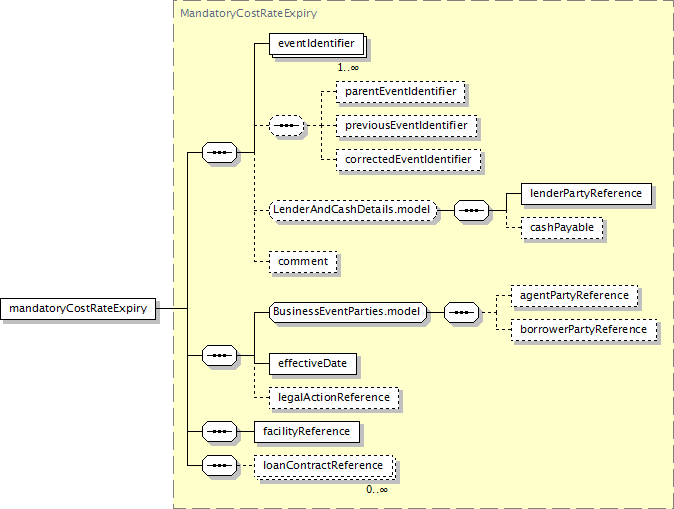Click the facilityReference element
This screenshot has width=674, height=509.
pyautogui.click(x=307, y=432)
